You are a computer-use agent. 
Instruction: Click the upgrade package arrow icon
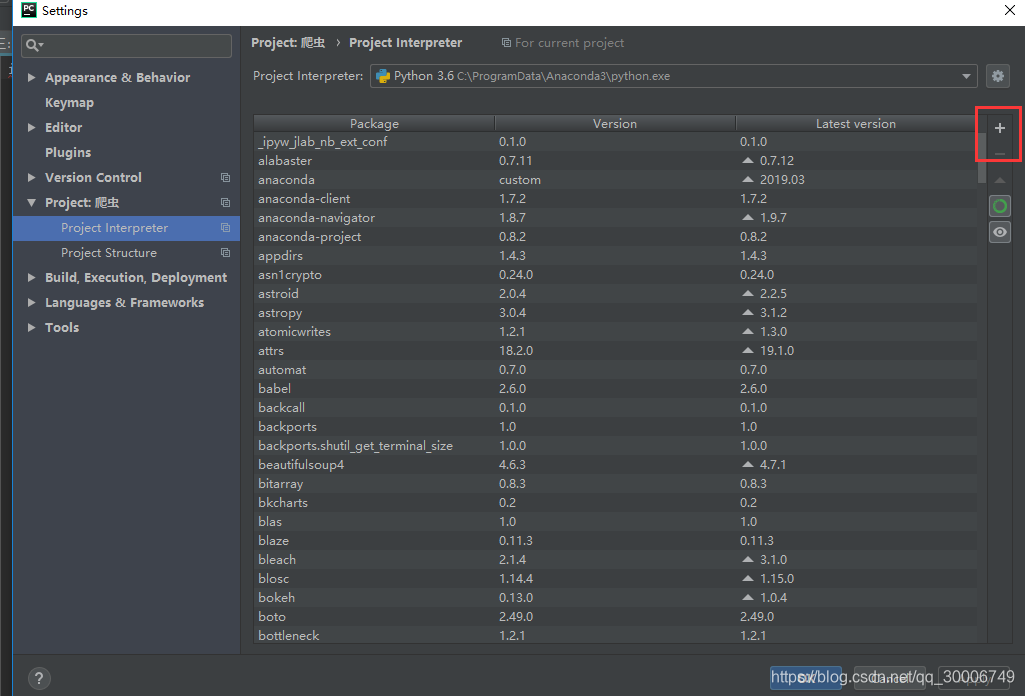point(1000,180)
